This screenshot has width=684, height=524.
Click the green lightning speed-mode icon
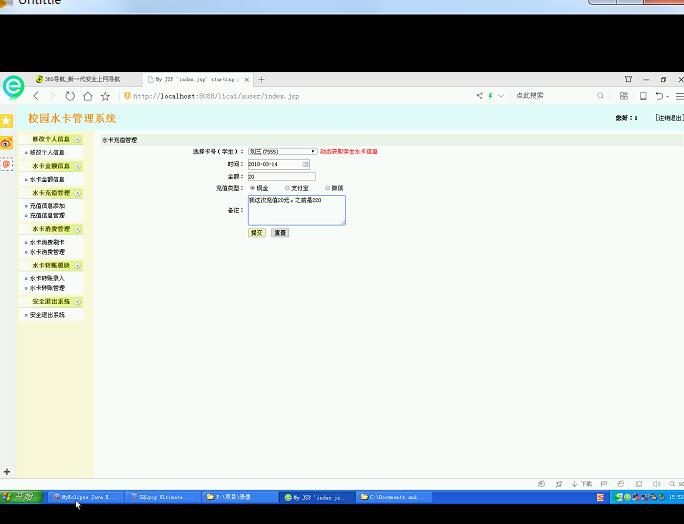coord(490,96)
